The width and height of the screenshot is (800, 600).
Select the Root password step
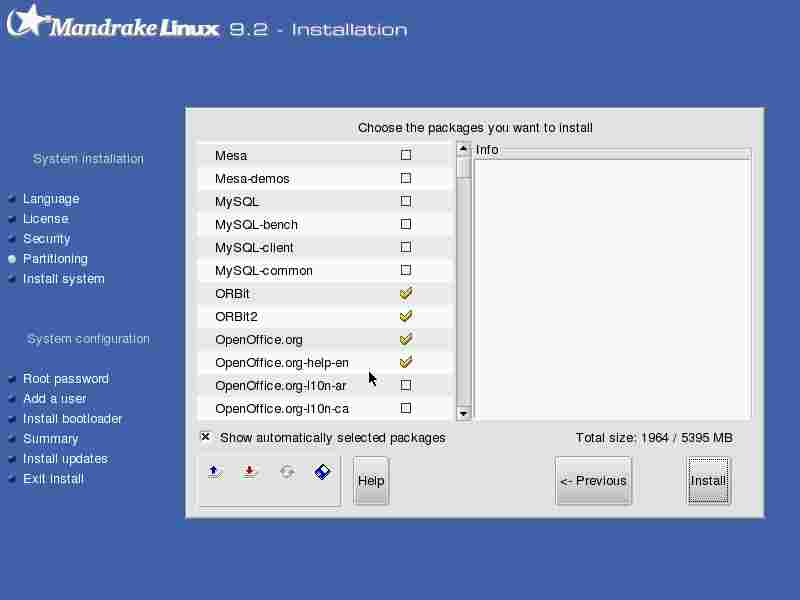click(66, 379)
